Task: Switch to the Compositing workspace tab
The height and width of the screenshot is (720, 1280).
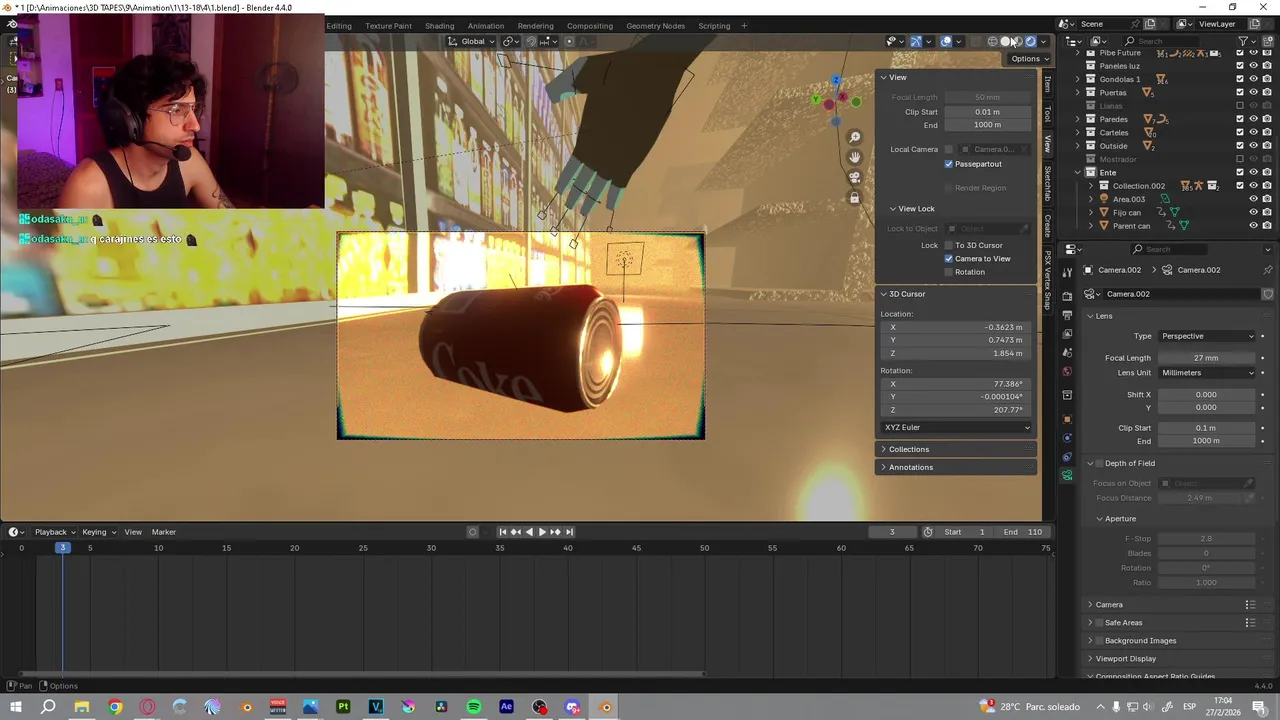Action: 590,26
